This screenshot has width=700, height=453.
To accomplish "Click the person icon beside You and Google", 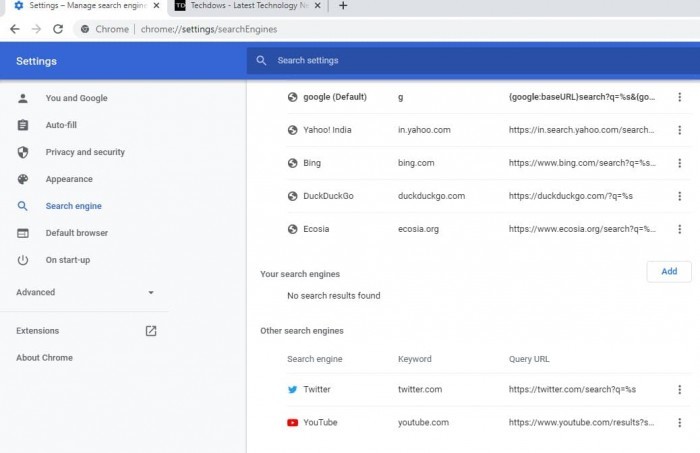I will tap(23, 98).
